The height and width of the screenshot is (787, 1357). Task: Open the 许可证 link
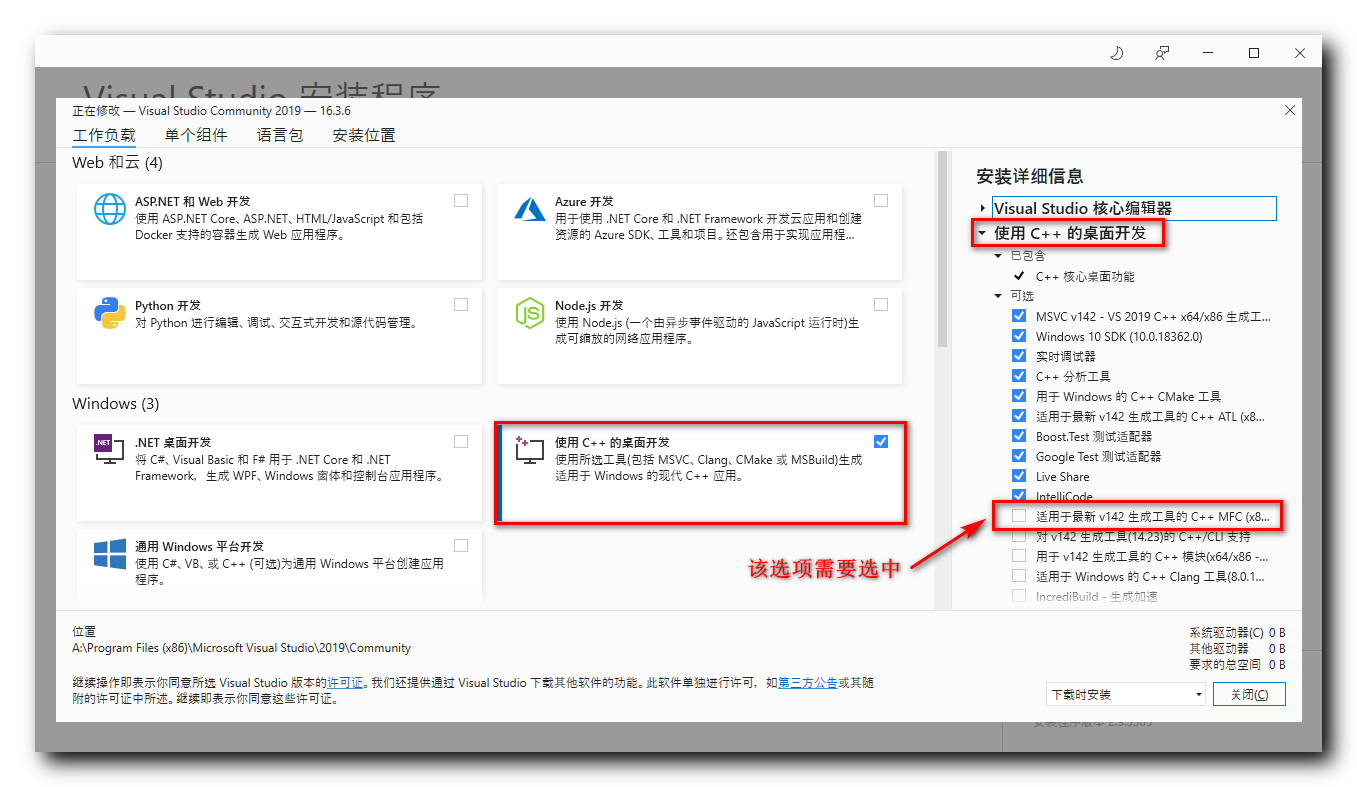tap(345, 683)
